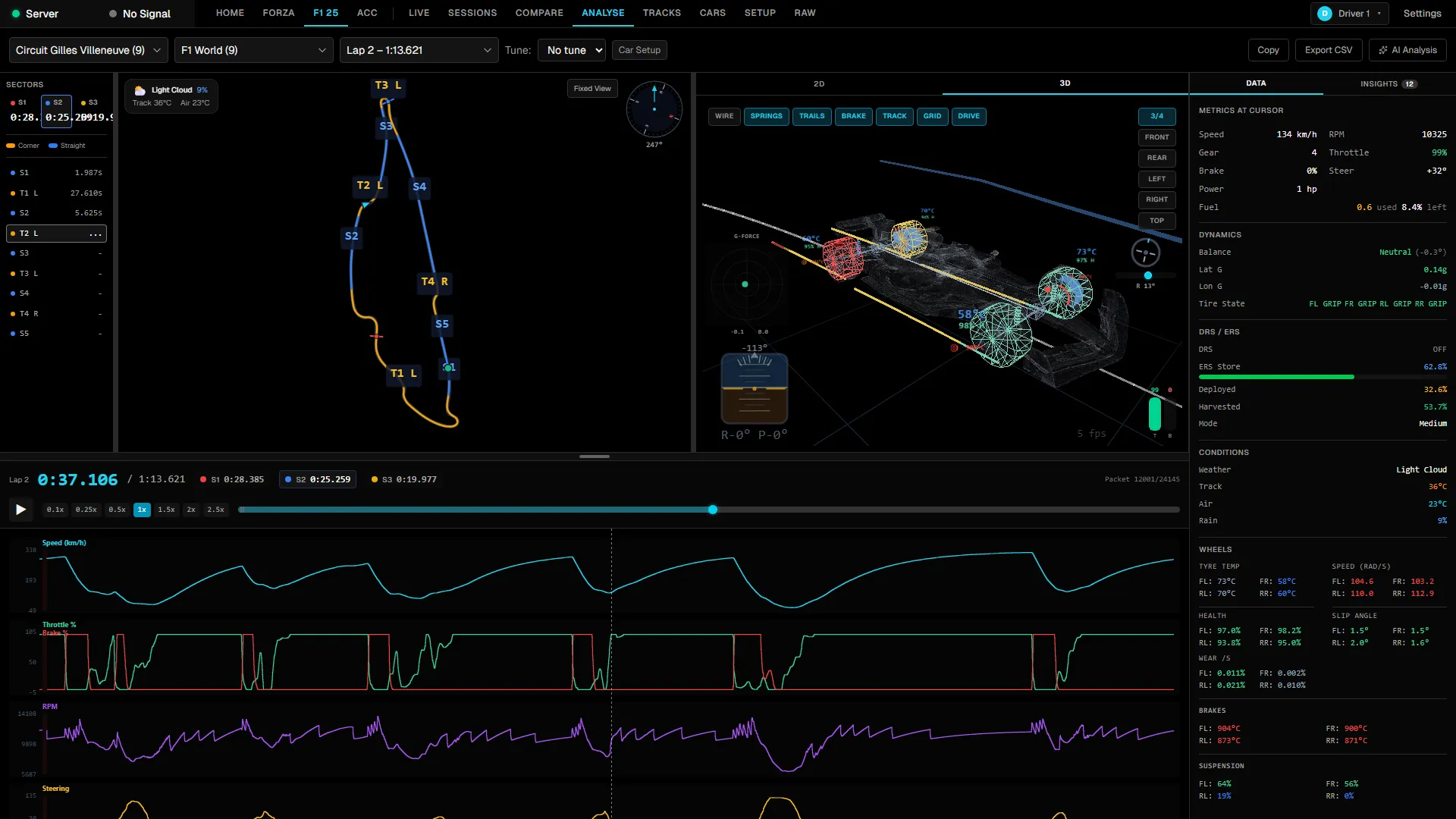The image size is (1456, 819).
Task: Click the S5 sector marker on map
Action: [x=442, y=324]
